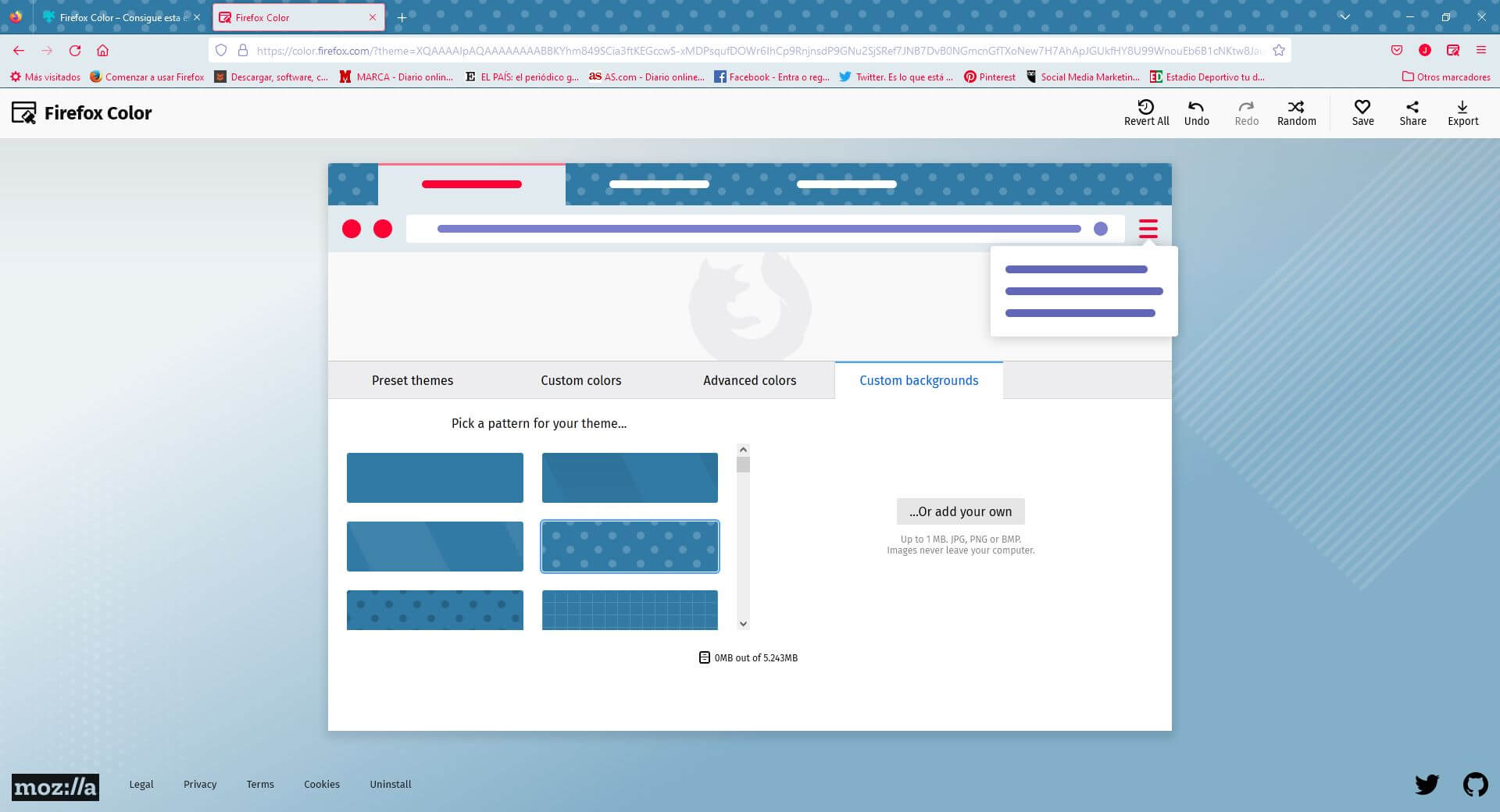Generate a Random theme
Viewport: 1500px width, 812px height.
(1296, 113)
